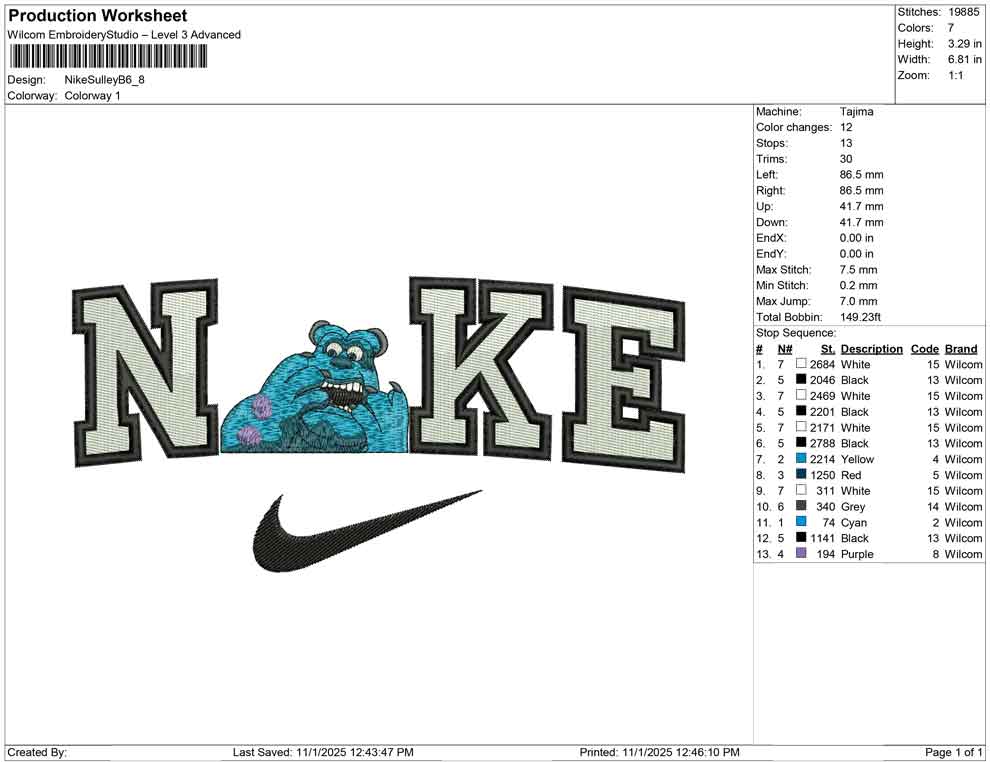Click the White swatch for thread 2684
990x762 pixels.
pyautogui.click(x=801, y=364)
